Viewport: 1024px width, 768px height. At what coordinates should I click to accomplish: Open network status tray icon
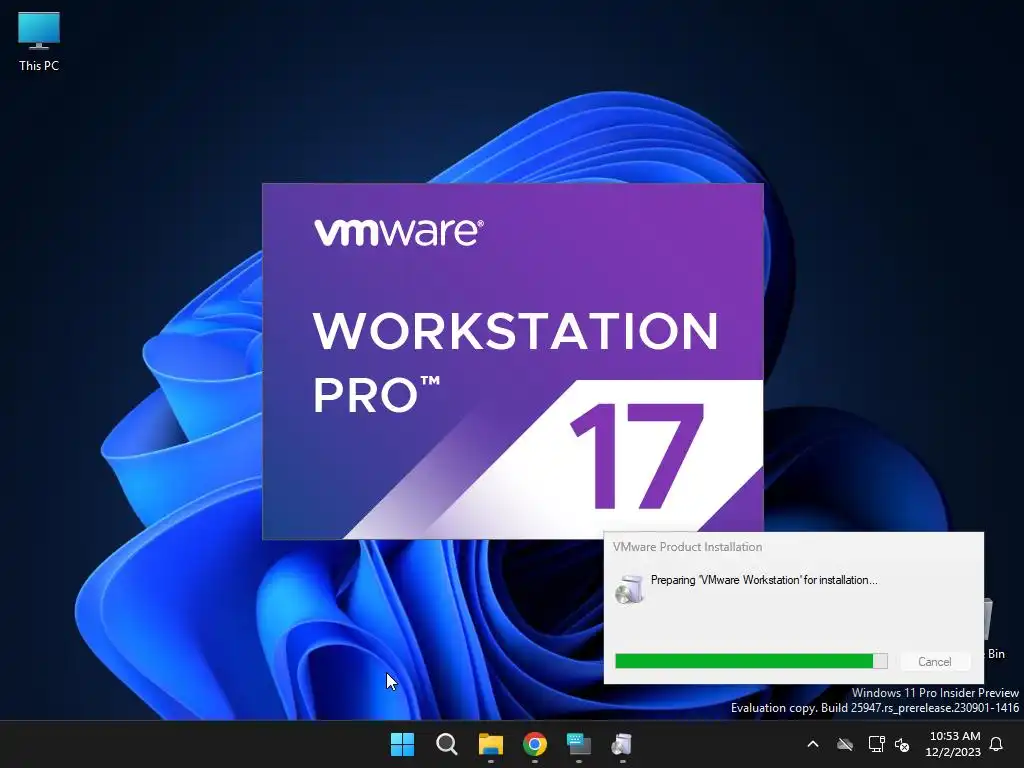coord(876,744)
